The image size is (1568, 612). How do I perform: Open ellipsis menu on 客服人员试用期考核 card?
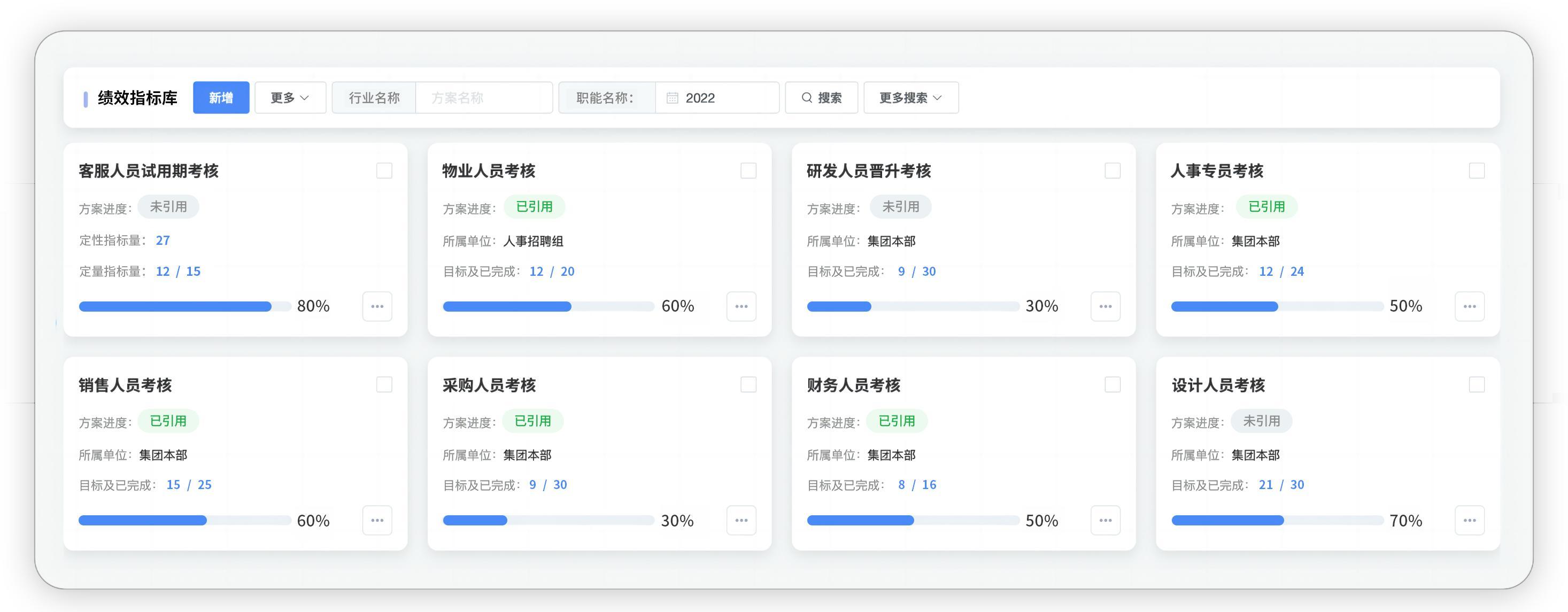[377, 306]
